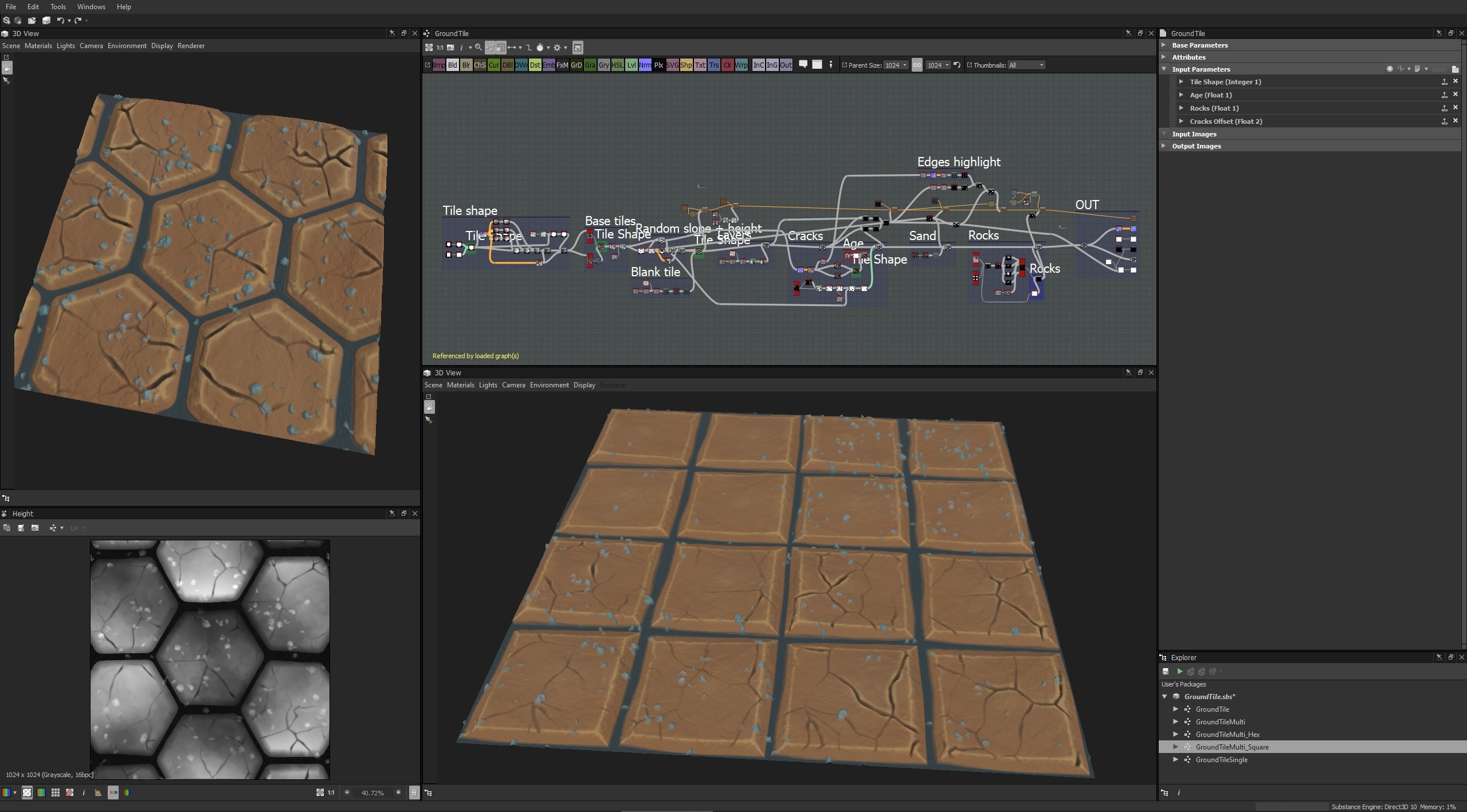The width and height of the screenshot is (1467, 812).
Task: Click the histogram icon in the Height view toolbar
Action: [97, 793]
